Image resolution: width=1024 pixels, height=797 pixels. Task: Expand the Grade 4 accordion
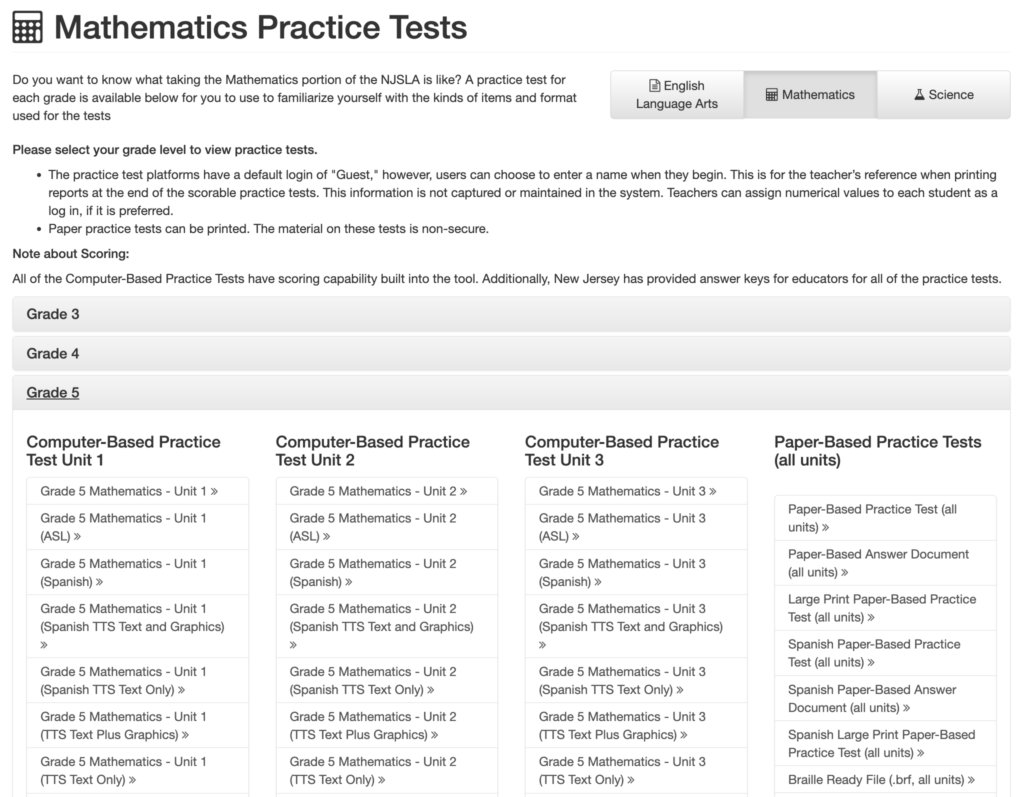click(511, 353)
